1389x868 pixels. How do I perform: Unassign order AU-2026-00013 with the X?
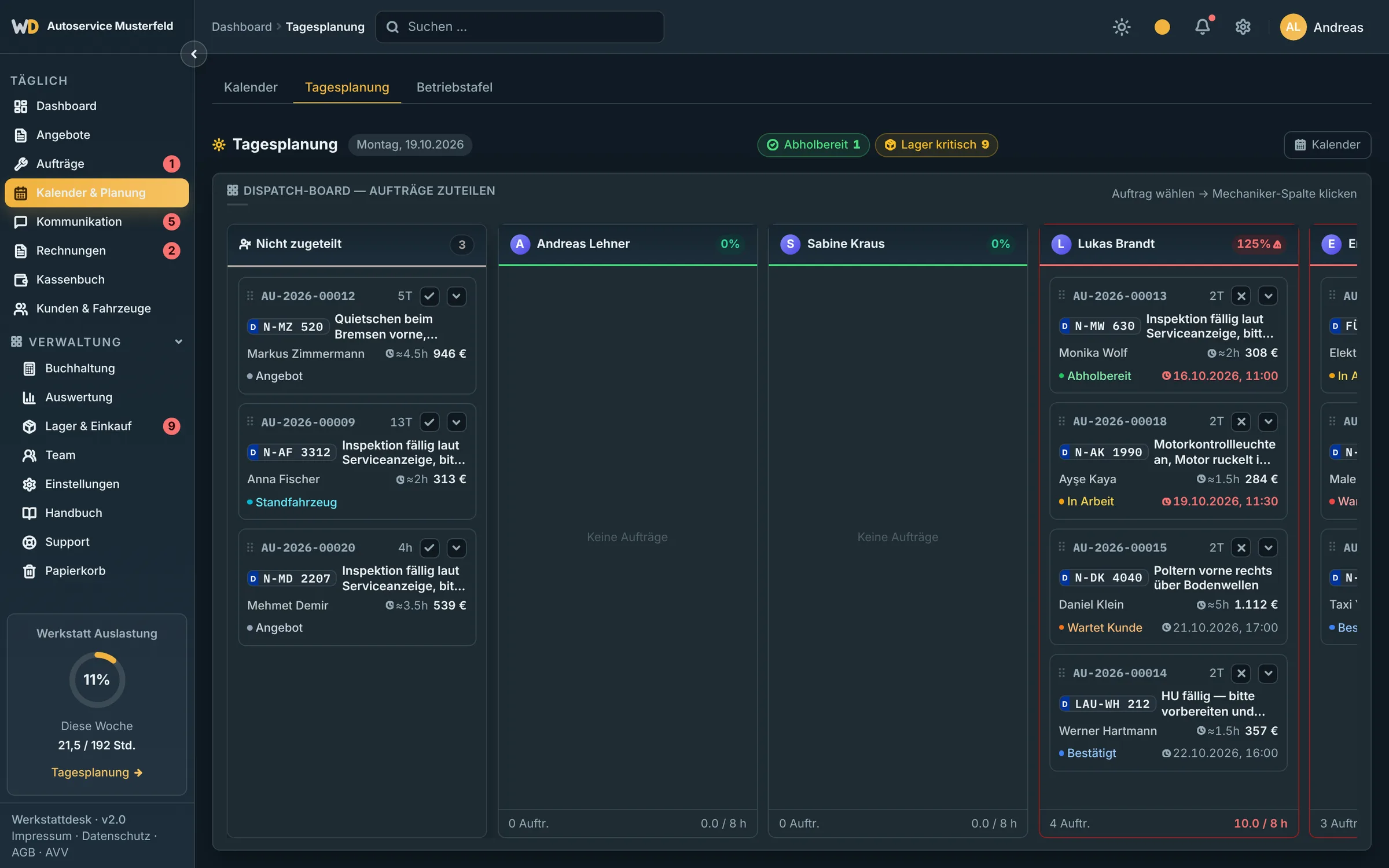(x=1241, y=296)
